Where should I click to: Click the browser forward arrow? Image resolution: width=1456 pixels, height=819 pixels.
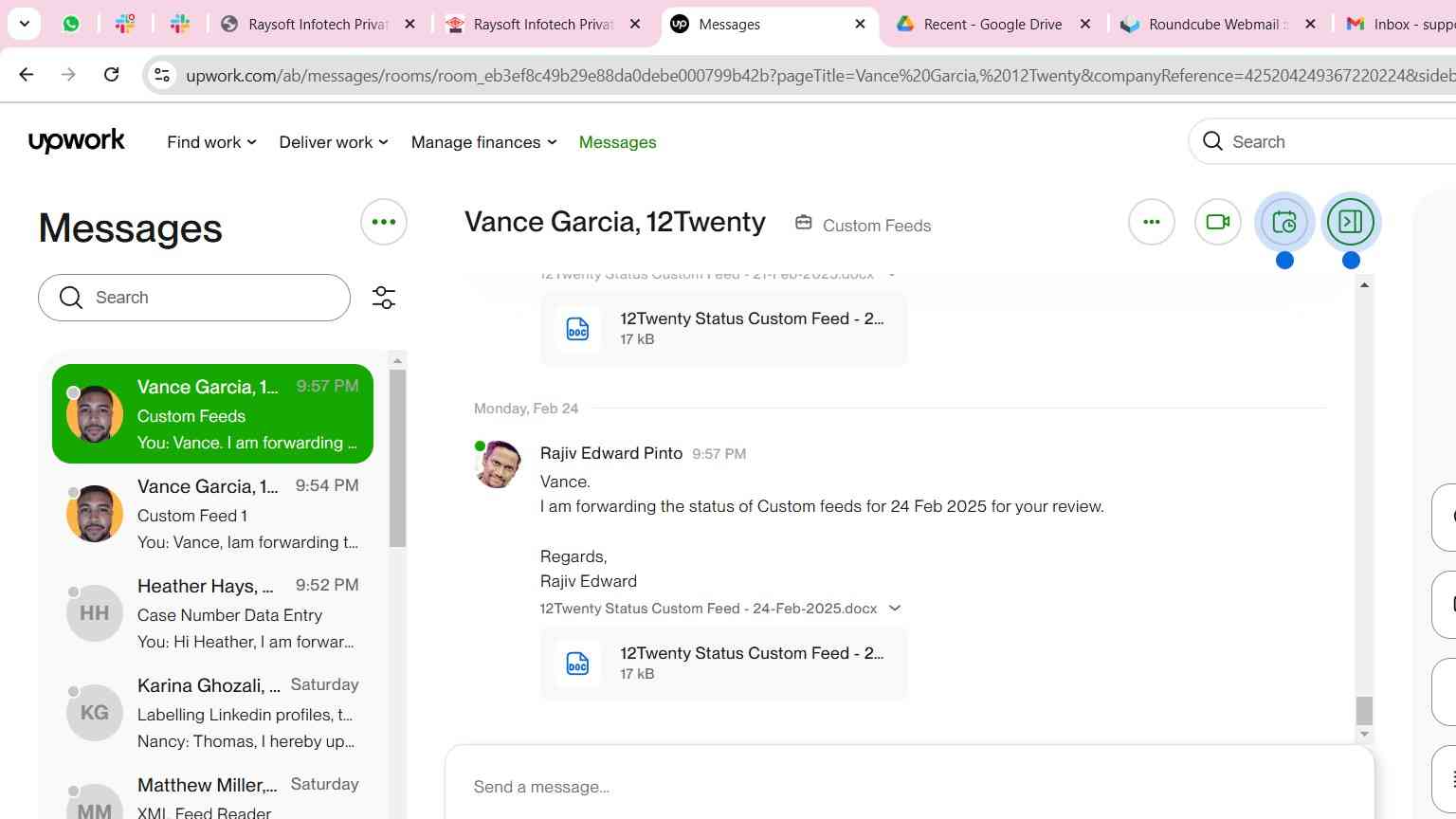[68, 74]
